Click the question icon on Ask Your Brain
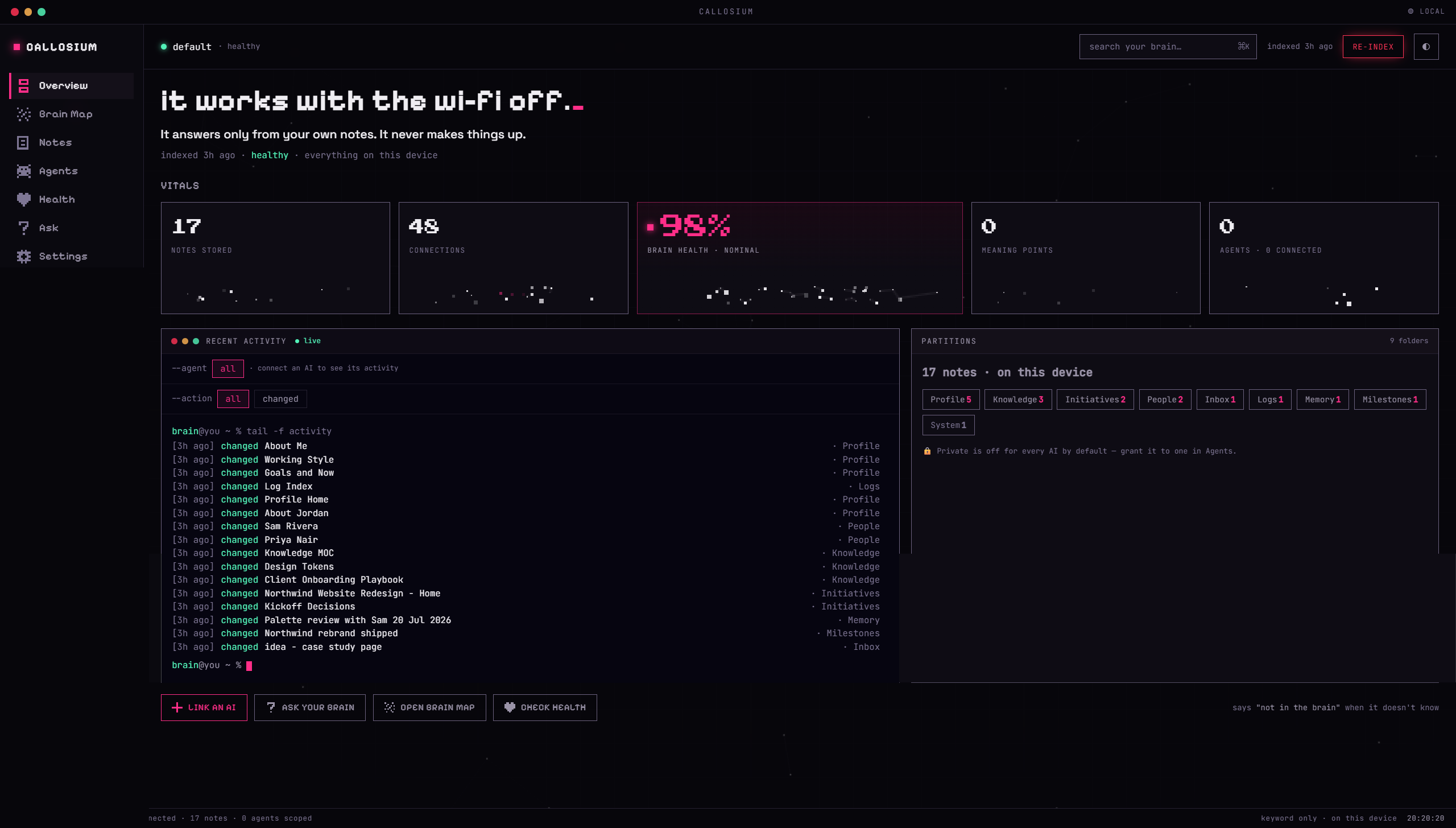Image resolution: width=1456 pixels, height=828 pixels. (271, 707)
